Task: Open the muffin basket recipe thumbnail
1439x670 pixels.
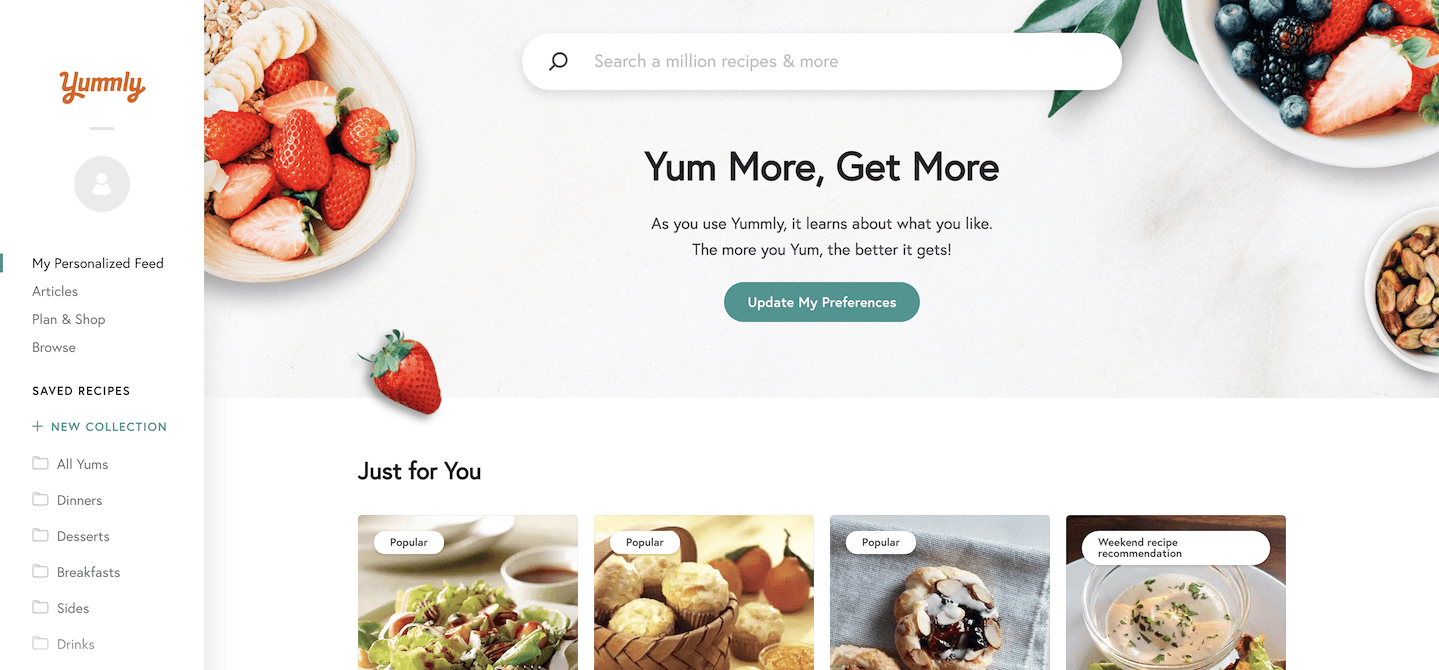Action: click(704, 592)
